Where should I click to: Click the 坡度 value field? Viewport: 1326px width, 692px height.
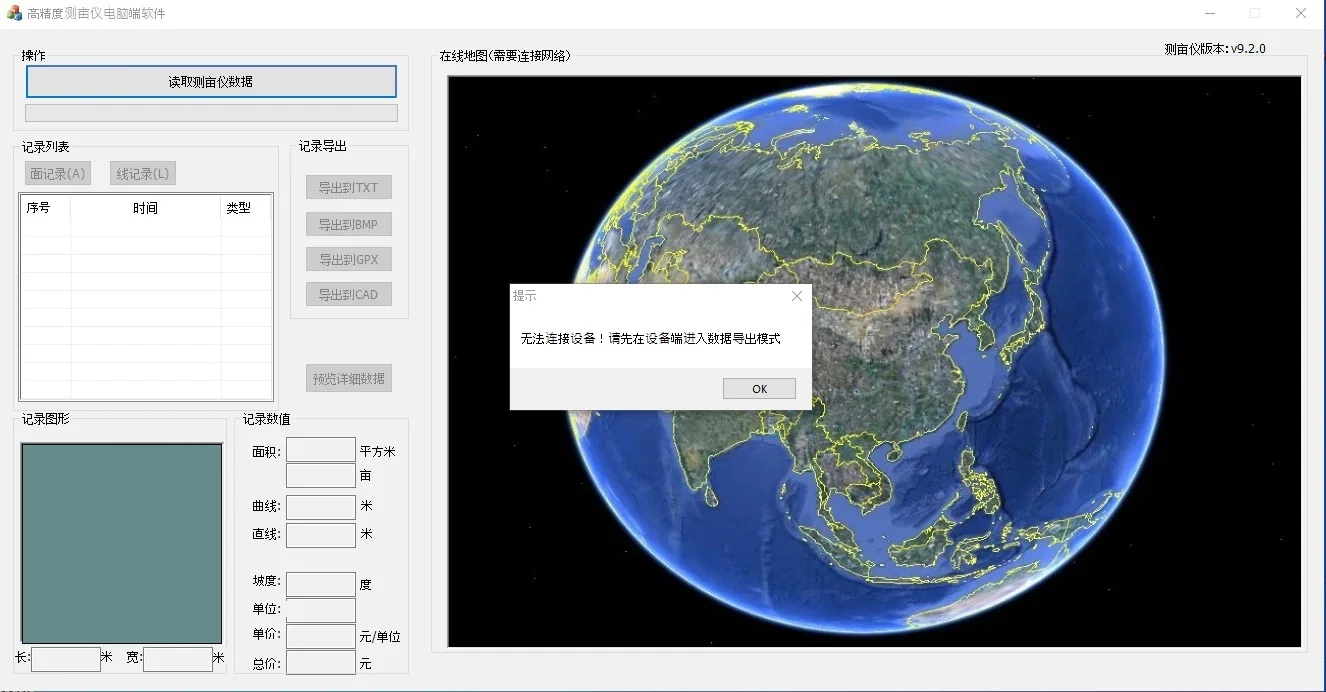click(x=321, y=584)
